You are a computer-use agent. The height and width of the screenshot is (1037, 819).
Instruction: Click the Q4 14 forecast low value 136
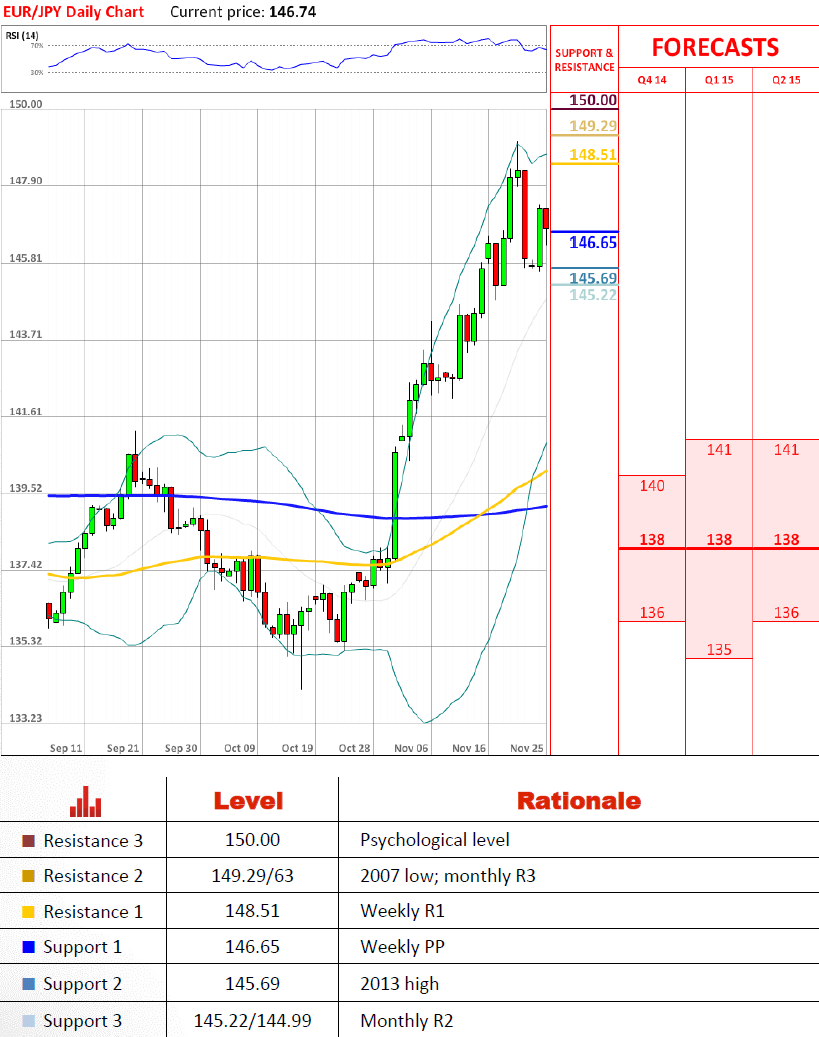652,613
